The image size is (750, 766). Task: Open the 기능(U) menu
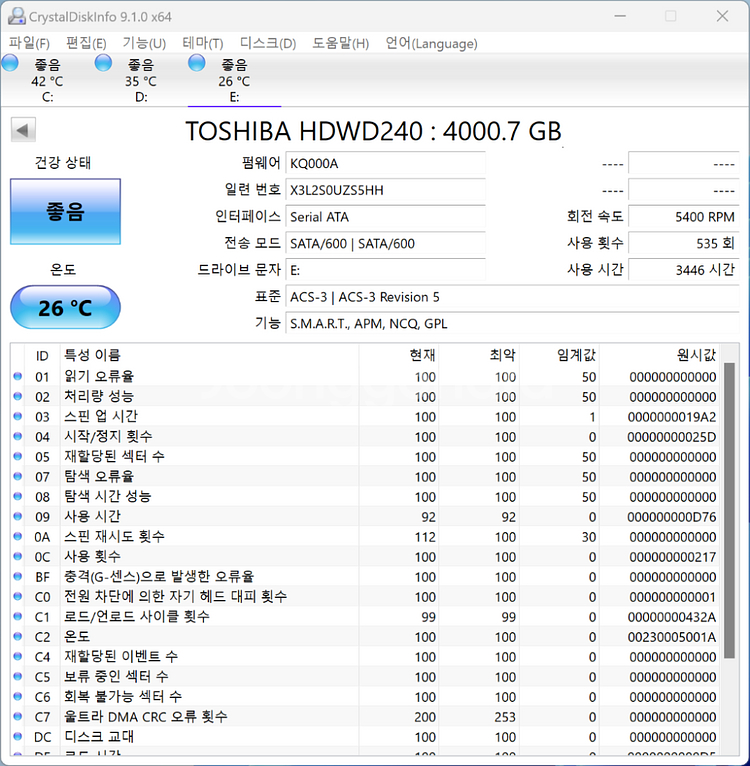tap(144, 43)
